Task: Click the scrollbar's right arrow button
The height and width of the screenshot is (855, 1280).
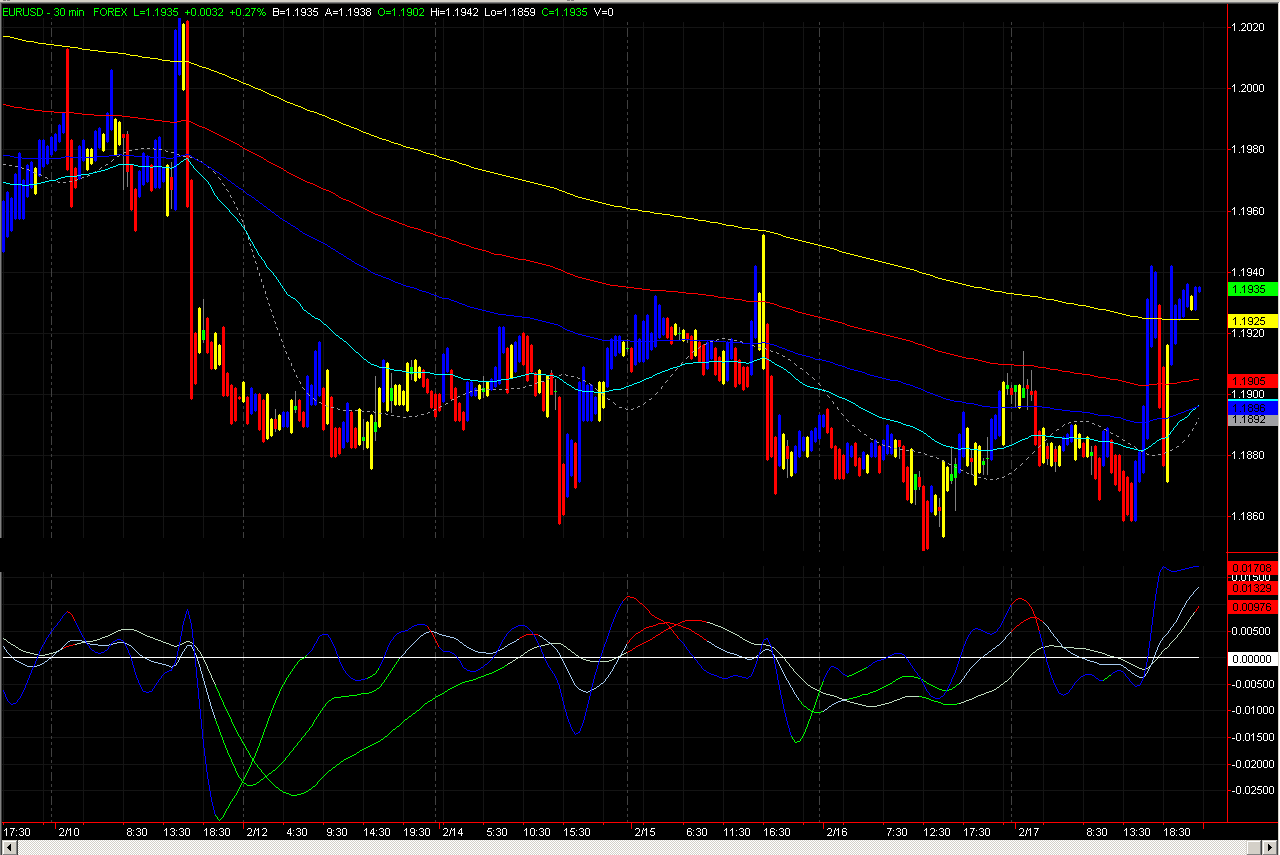Action: [x=1272, y=847]
